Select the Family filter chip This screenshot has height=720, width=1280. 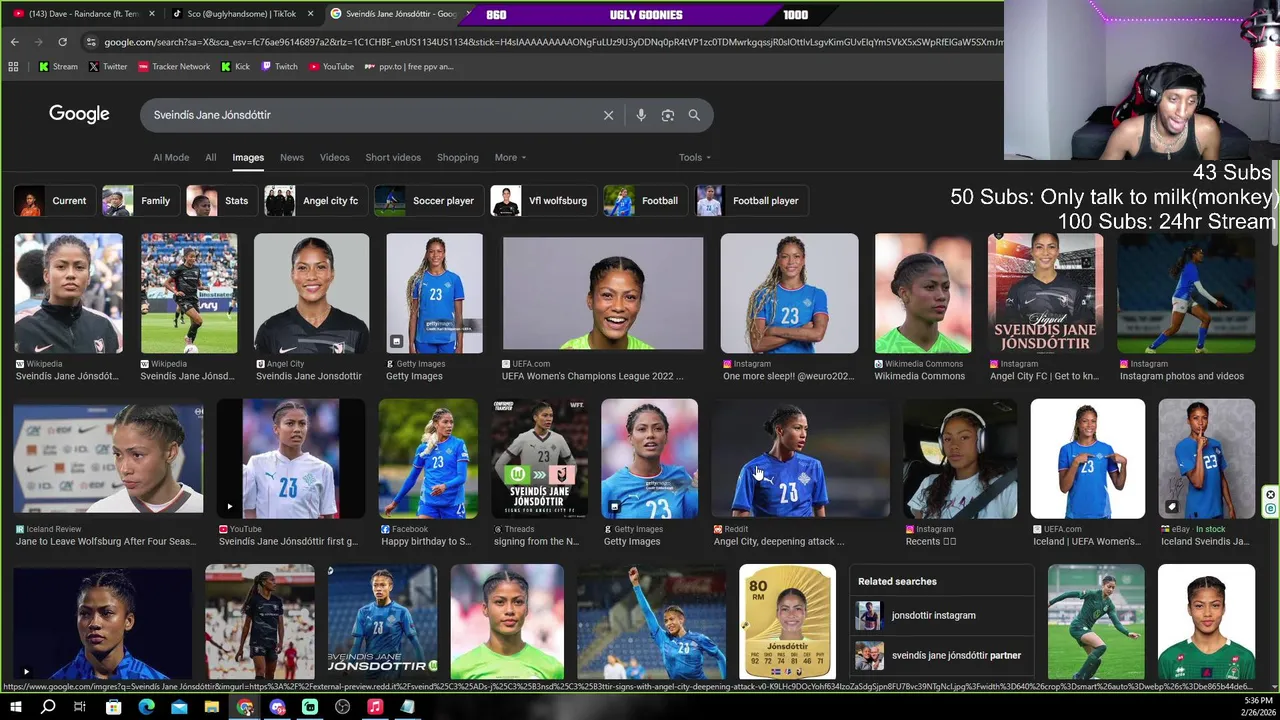click(141, 201)
